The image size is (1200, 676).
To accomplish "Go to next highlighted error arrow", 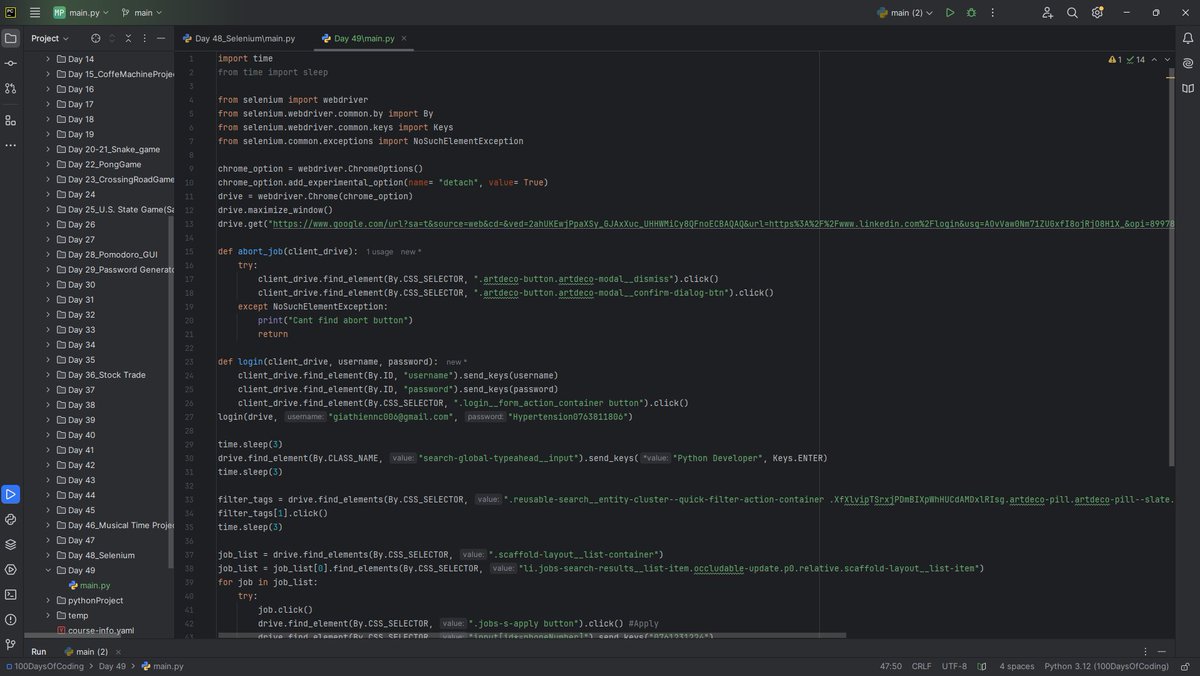I will 1167,59.
